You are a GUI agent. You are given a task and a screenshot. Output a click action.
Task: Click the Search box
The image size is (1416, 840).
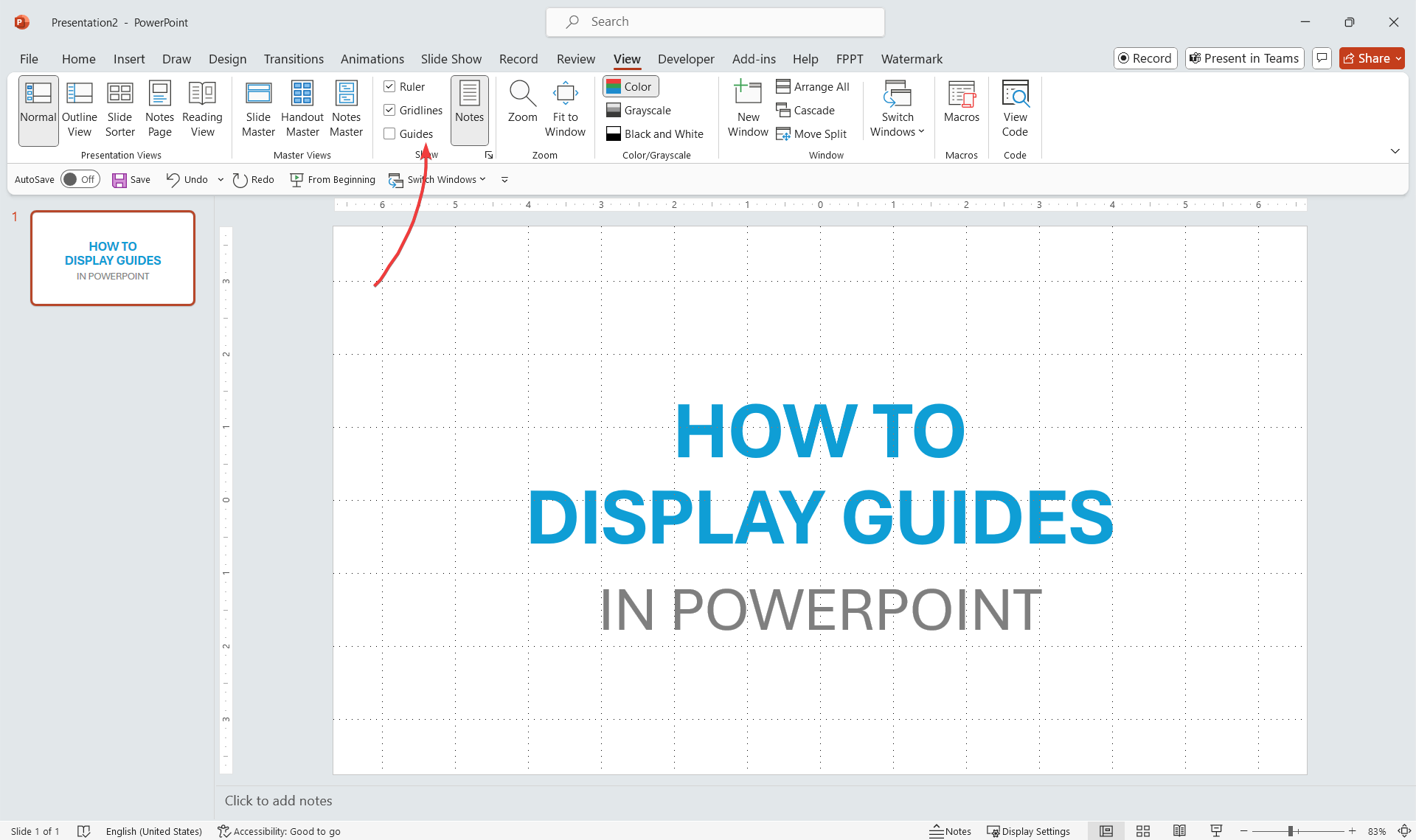(715, 22)
